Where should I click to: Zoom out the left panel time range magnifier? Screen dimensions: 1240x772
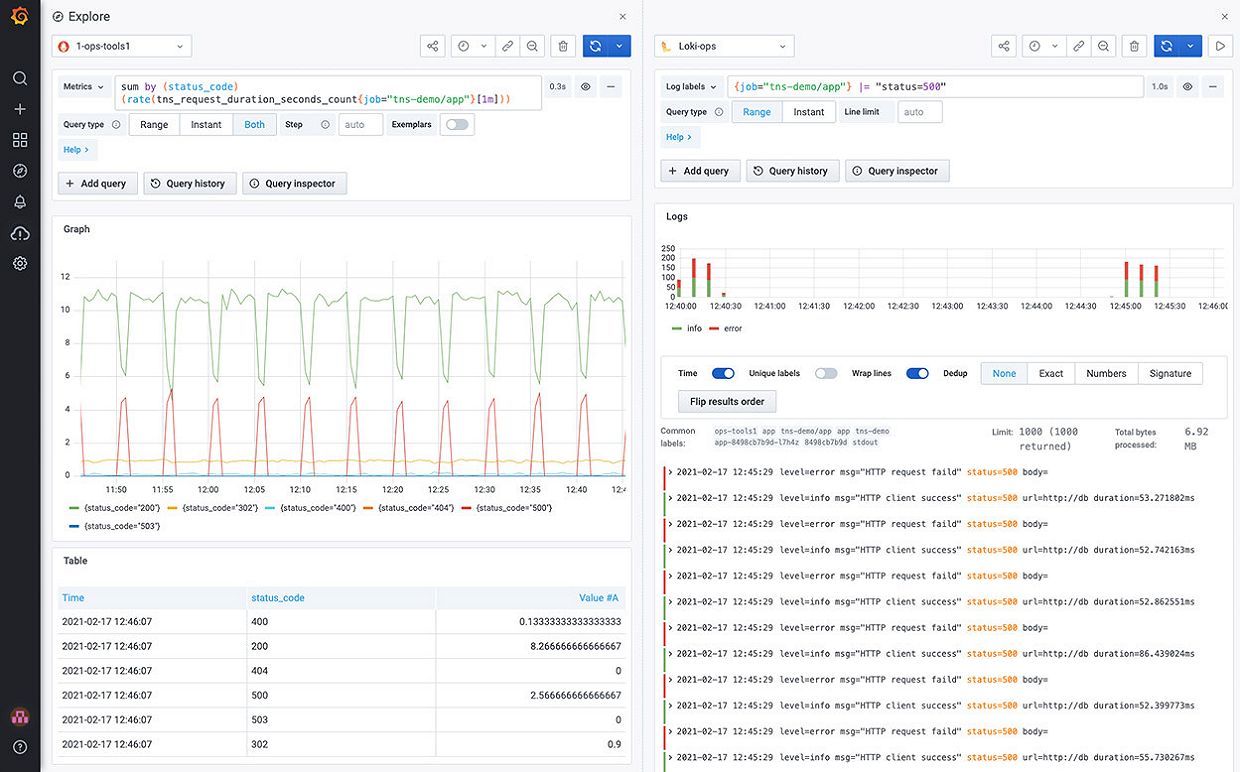pyautogui.click(x=531, y=46)
